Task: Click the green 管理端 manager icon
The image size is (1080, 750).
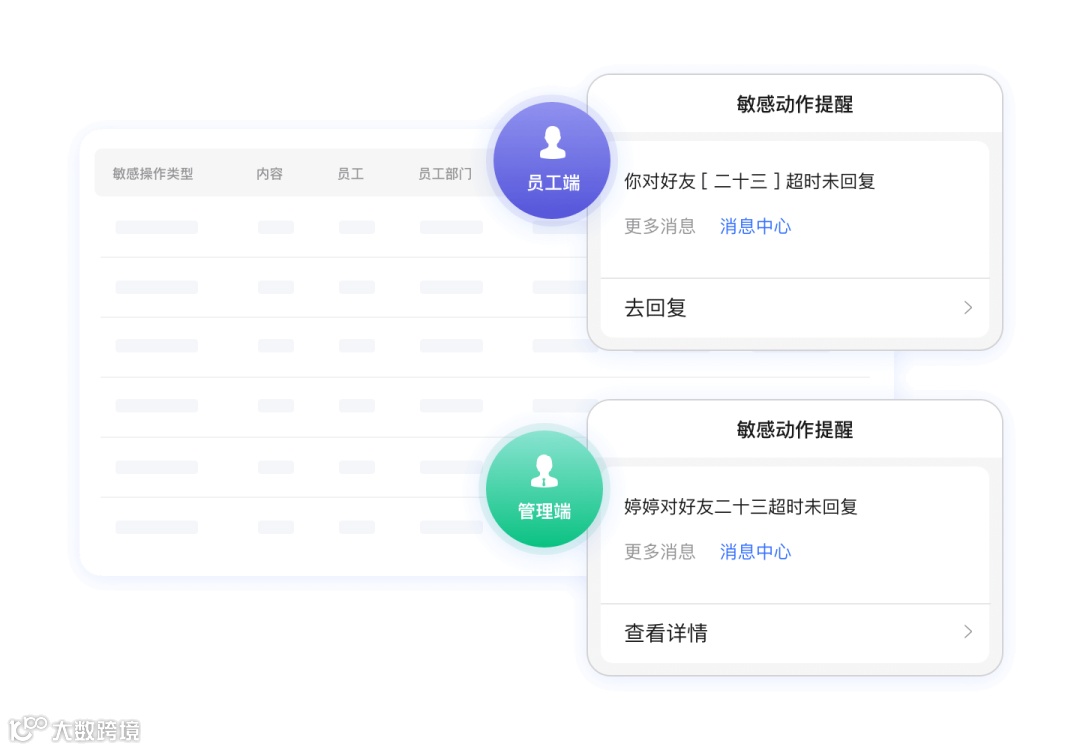Action: 544,488
